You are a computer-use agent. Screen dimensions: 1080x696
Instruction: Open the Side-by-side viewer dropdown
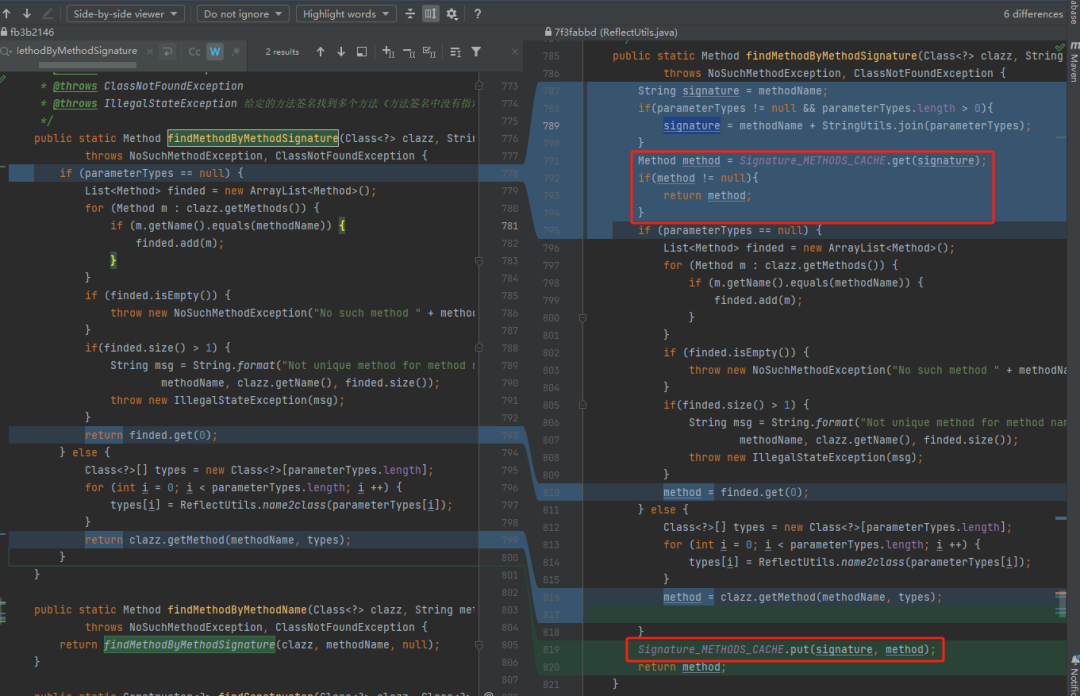(125, 14)
